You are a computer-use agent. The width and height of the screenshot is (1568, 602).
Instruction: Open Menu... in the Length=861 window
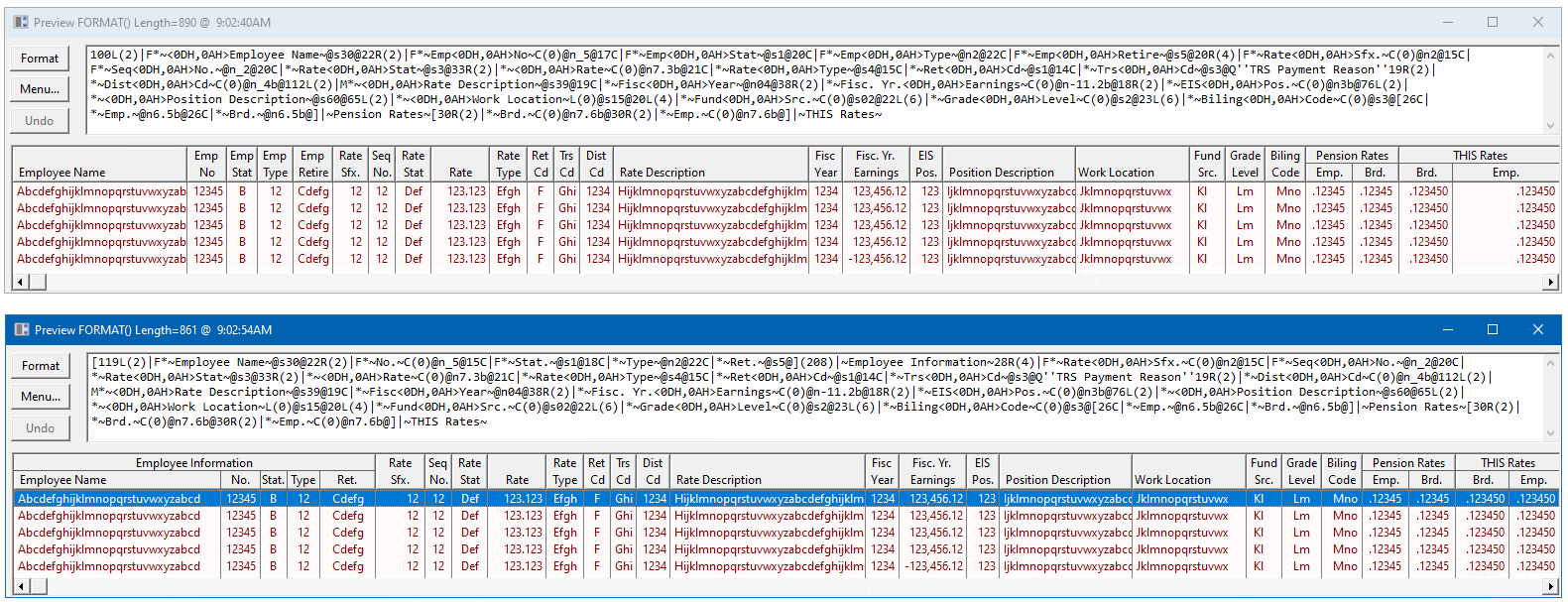coord(41,397)
